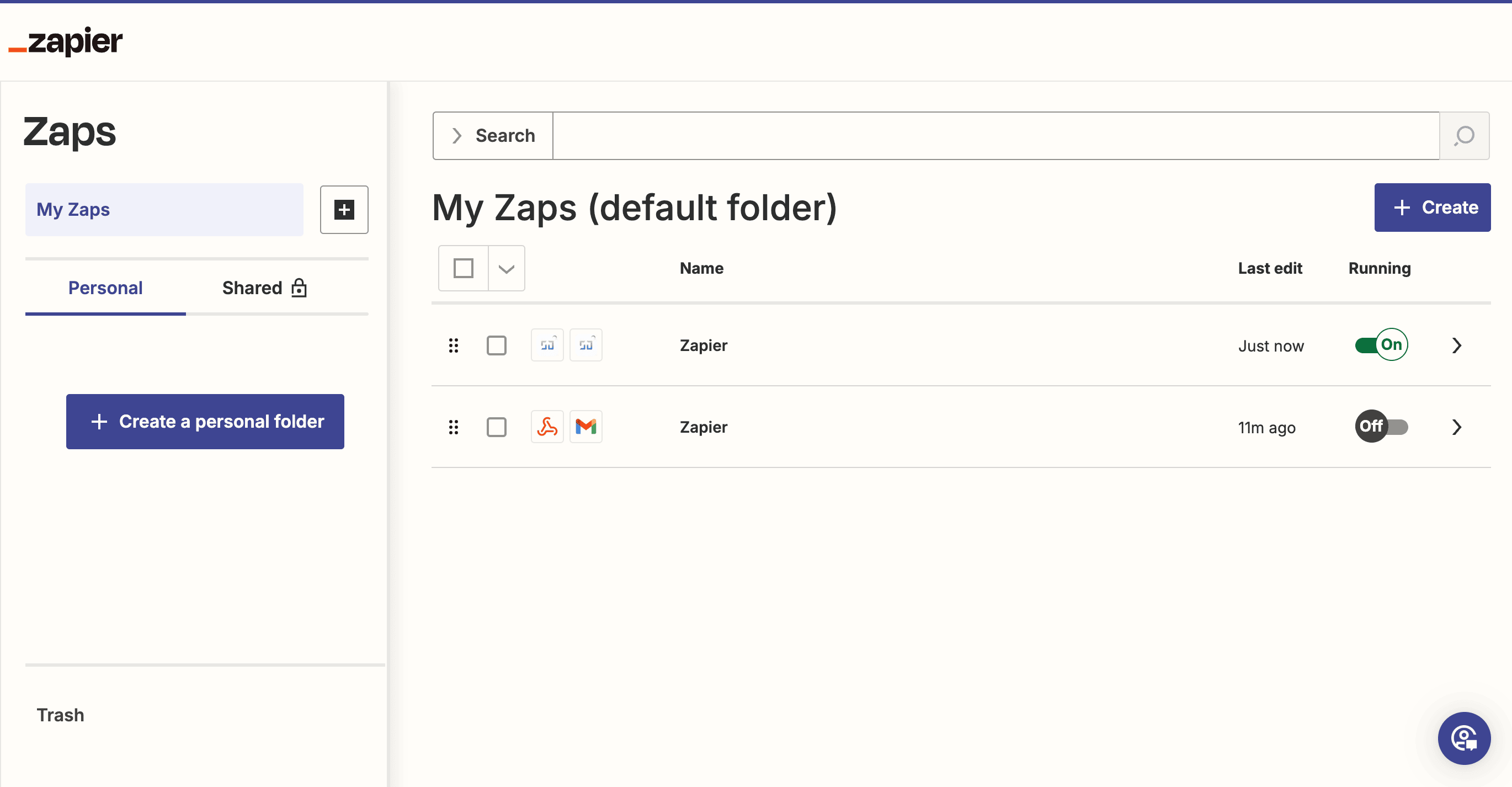Select the checkbox for the 11m ago Zap
Viewport: 1512px width, 787px height.
pos(497,427)
